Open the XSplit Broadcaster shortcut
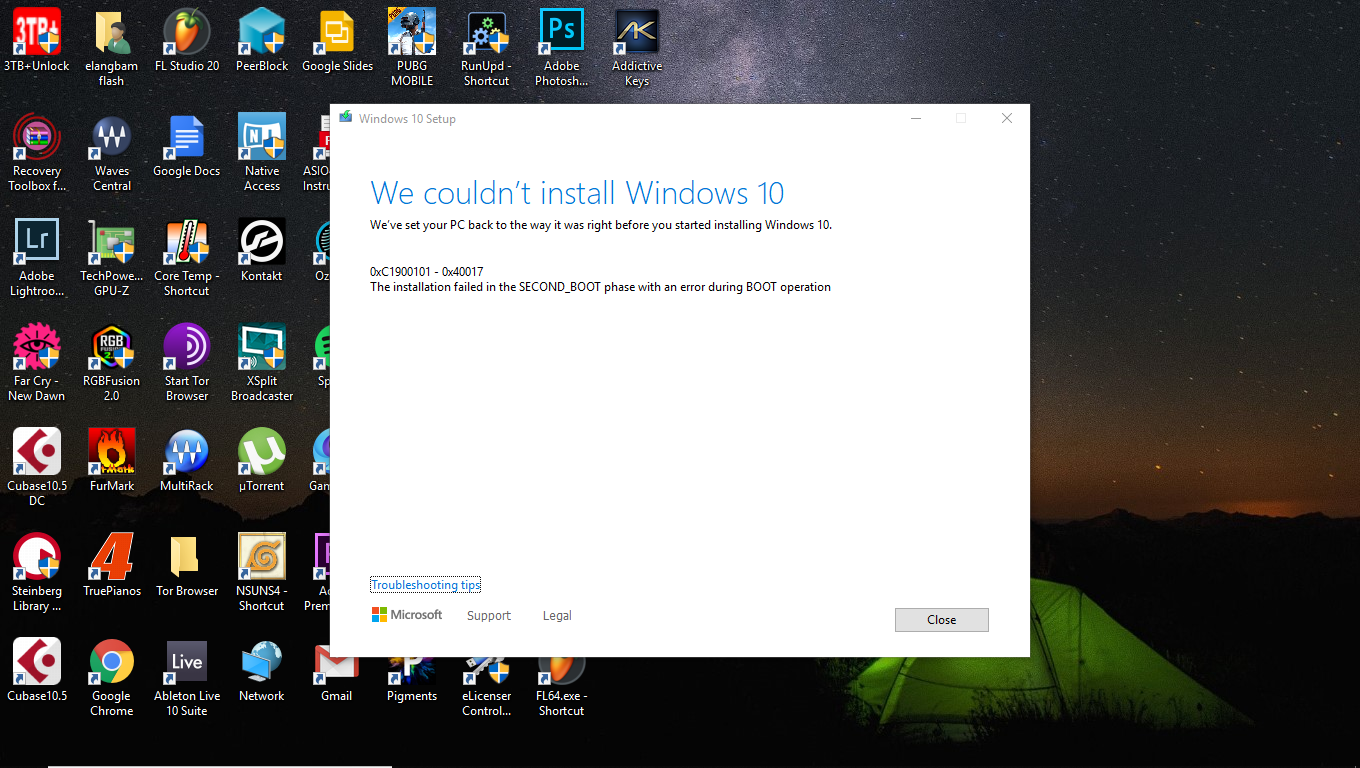The width and height of the screenshot is (1360, 768). 262,363
